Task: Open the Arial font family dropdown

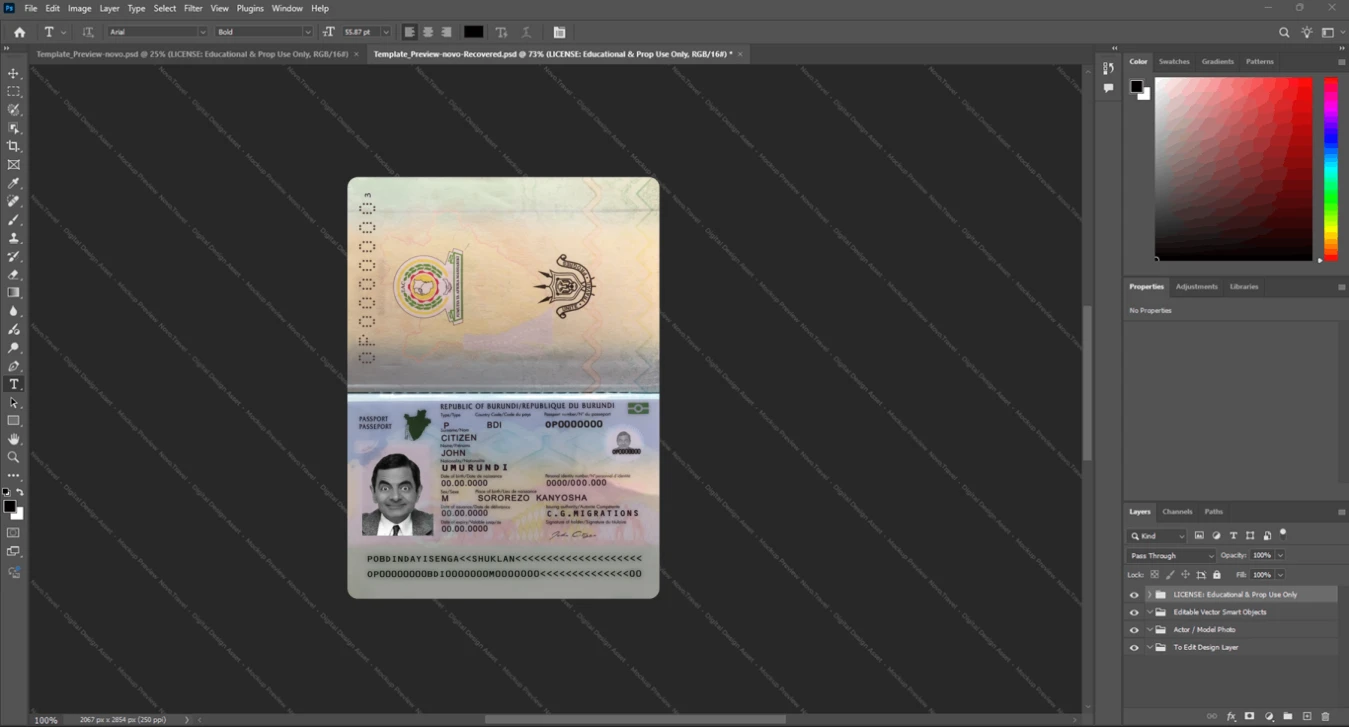Action: coord(157,32)
